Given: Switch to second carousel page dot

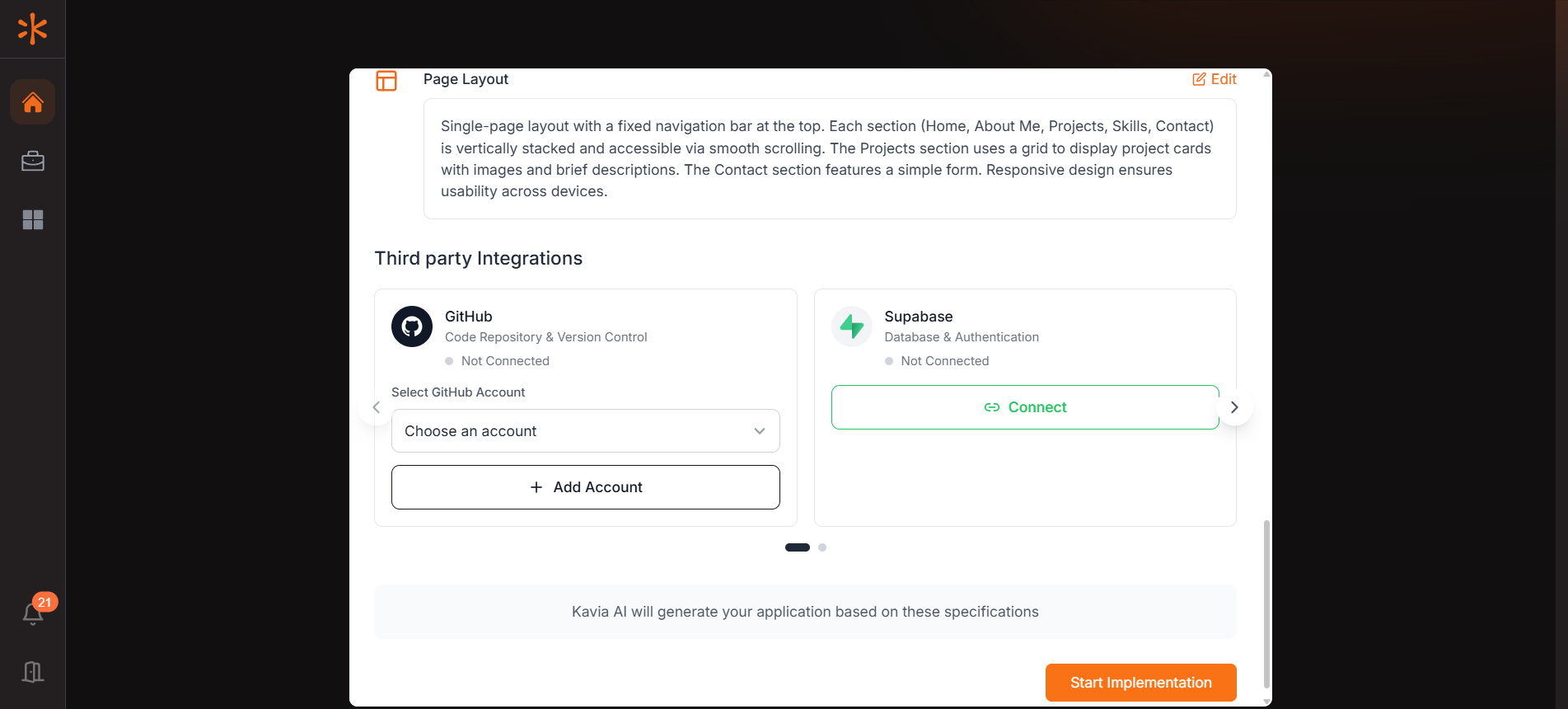Looking at the screenshot, I should pos(822,547).
